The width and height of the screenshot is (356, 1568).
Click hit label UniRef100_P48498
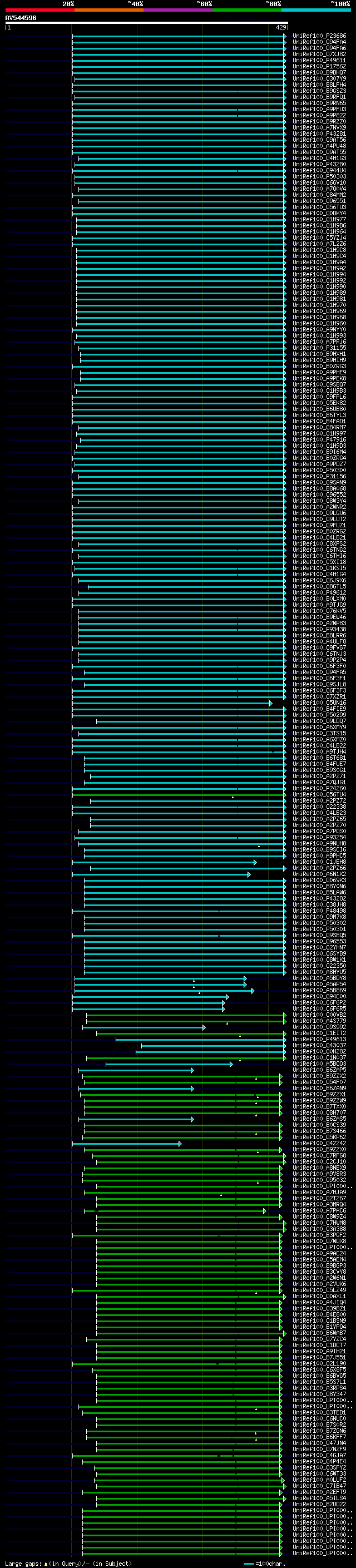tap(319, 911)
